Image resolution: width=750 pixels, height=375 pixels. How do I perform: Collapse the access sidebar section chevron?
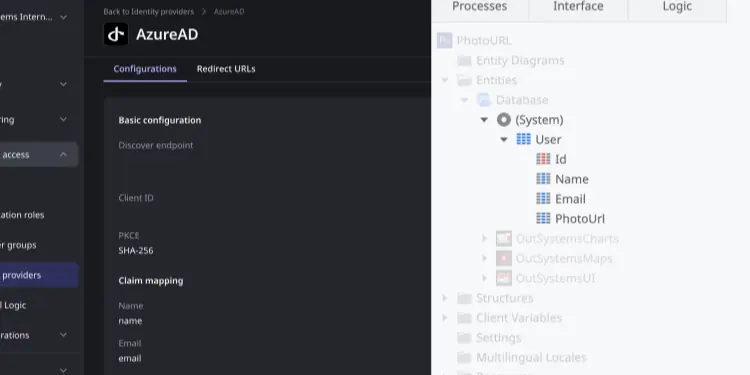[63, 154]
